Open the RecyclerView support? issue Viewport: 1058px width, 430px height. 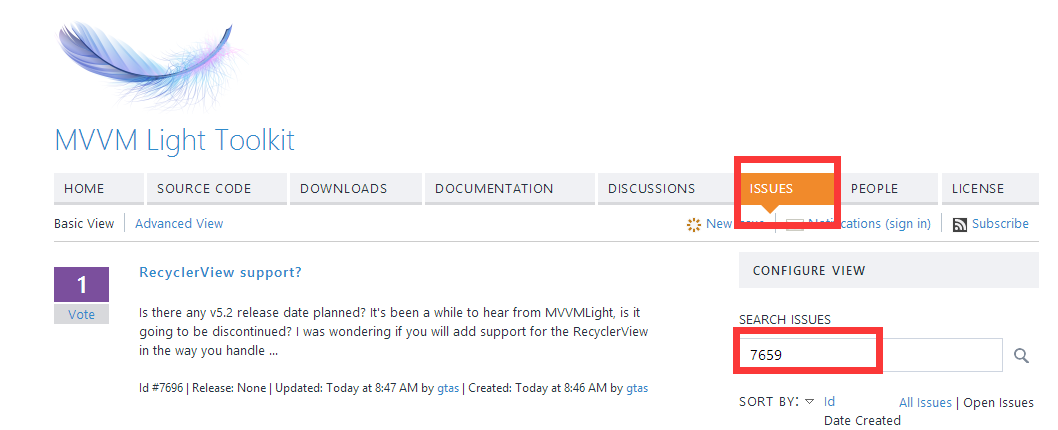tap(220, 272)
